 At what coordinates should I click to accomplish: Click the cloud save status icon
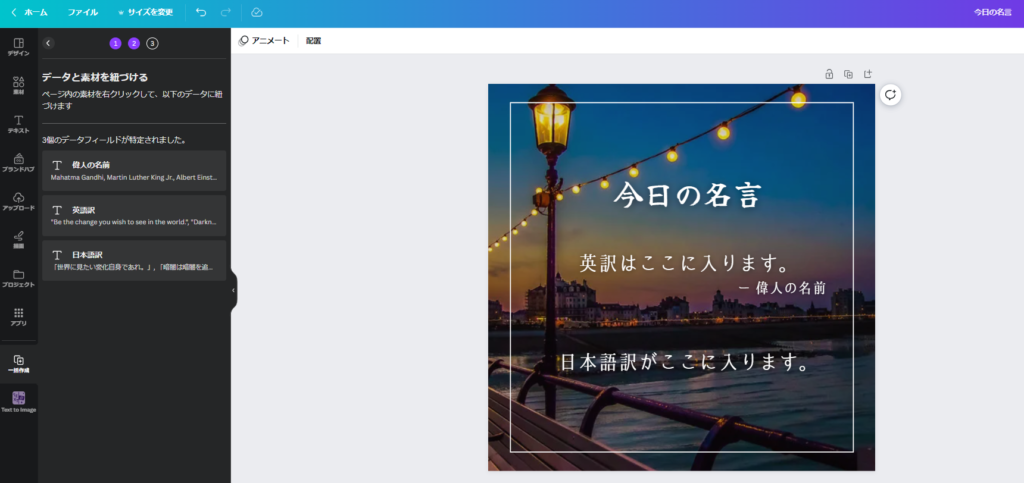(x=256, y=12)
